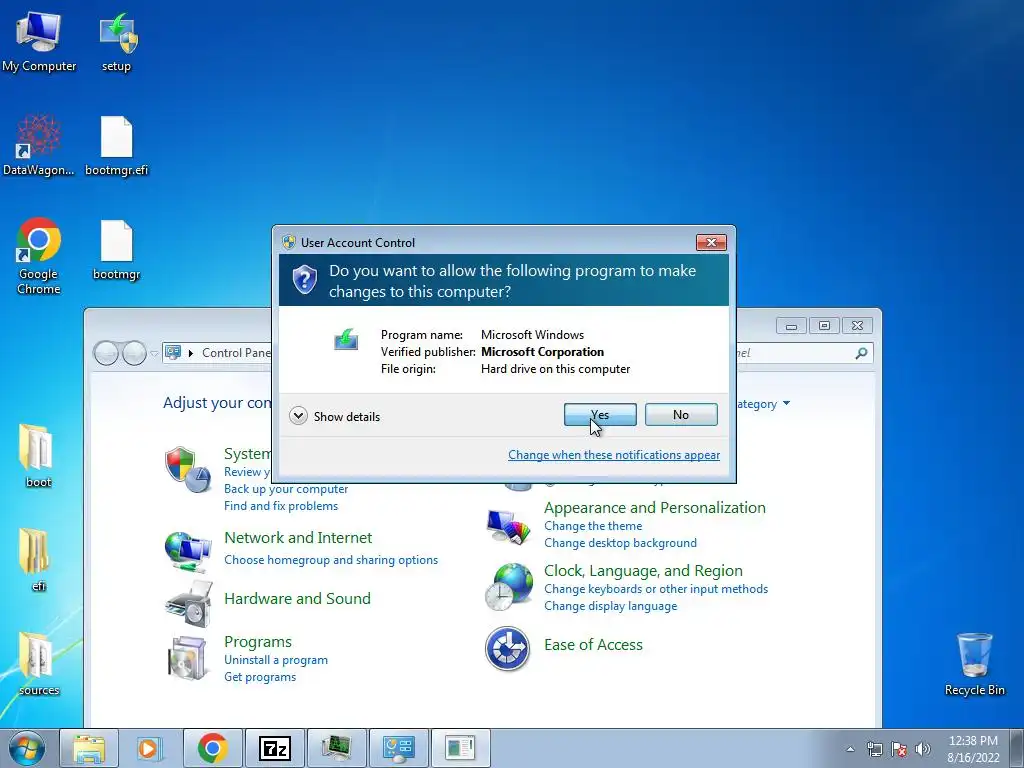The height and width of the screenshot is (768, 1024).
Task: Click Find and fix problems link
Action: (x=281, y=506)
